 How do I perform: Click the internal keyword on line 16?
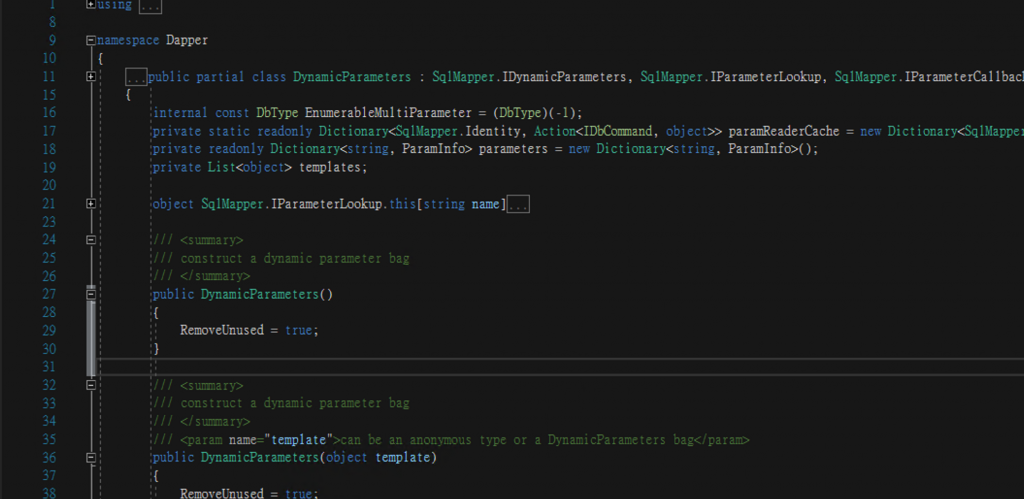pyautogui.click(x=180, y=113)
